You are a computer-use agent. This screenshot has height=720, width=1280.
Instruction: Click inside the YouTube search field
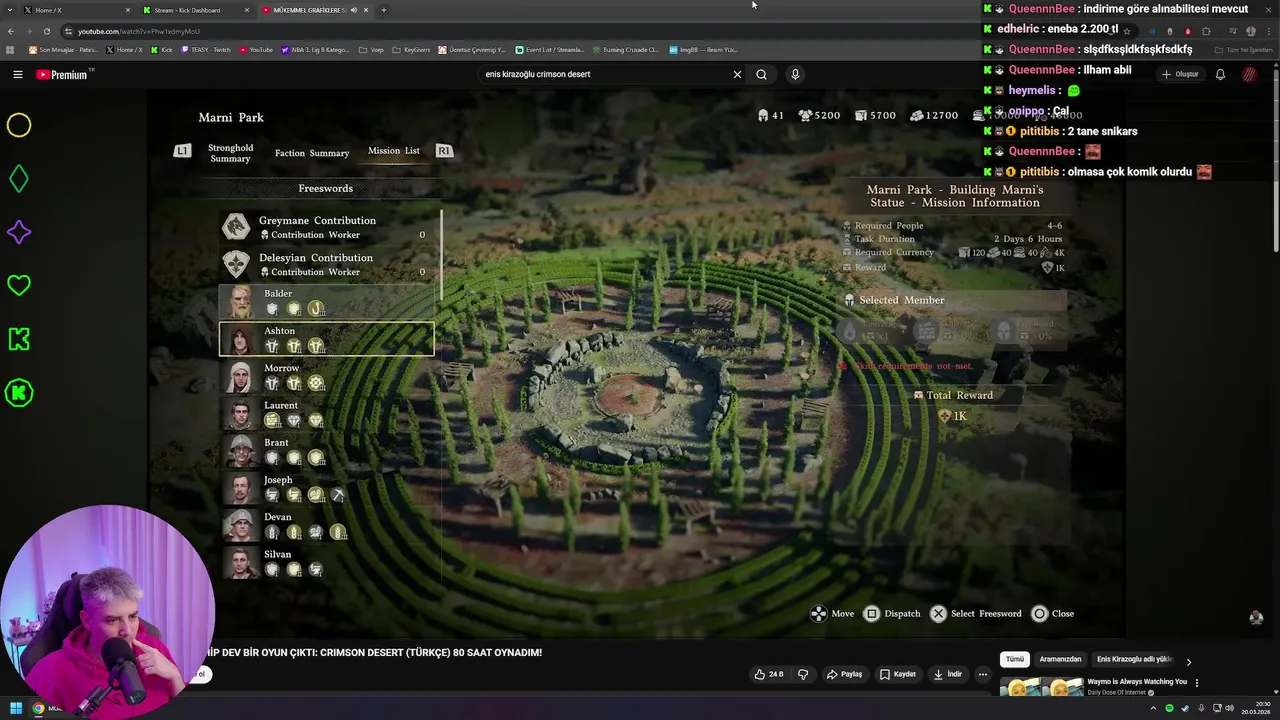click(x=605, y=74)
